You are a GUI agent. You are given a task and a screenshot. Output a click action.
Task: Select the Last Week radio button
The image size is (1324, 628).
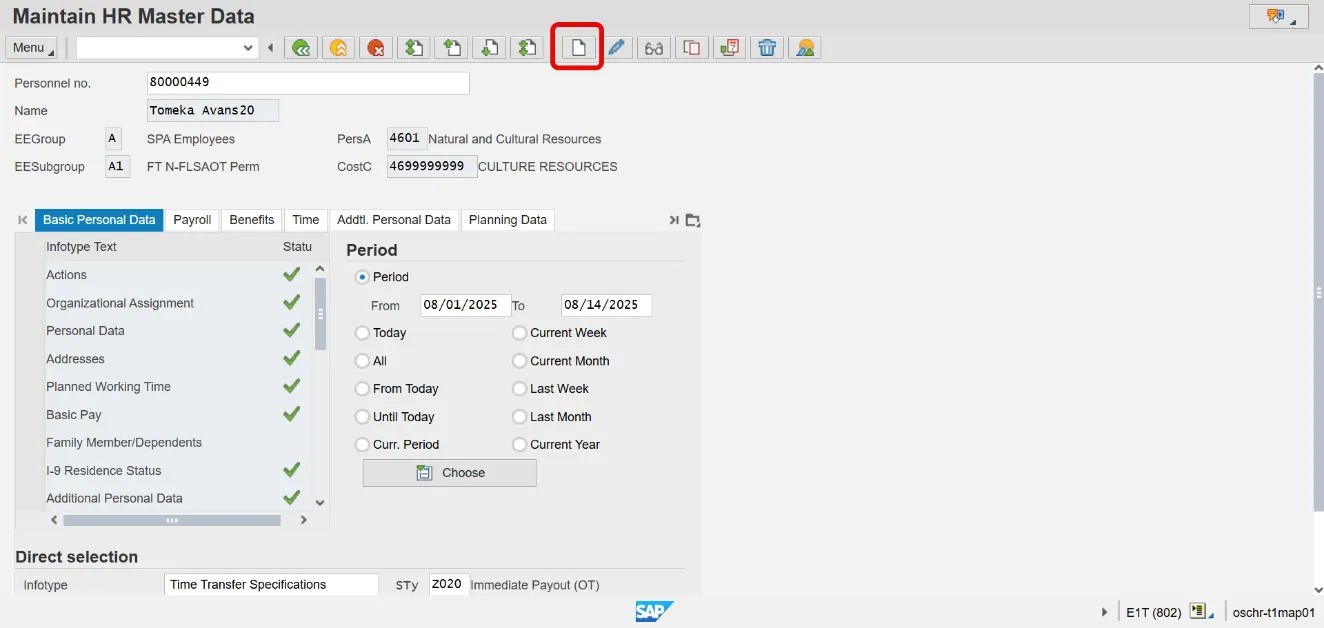click(520, 389)
